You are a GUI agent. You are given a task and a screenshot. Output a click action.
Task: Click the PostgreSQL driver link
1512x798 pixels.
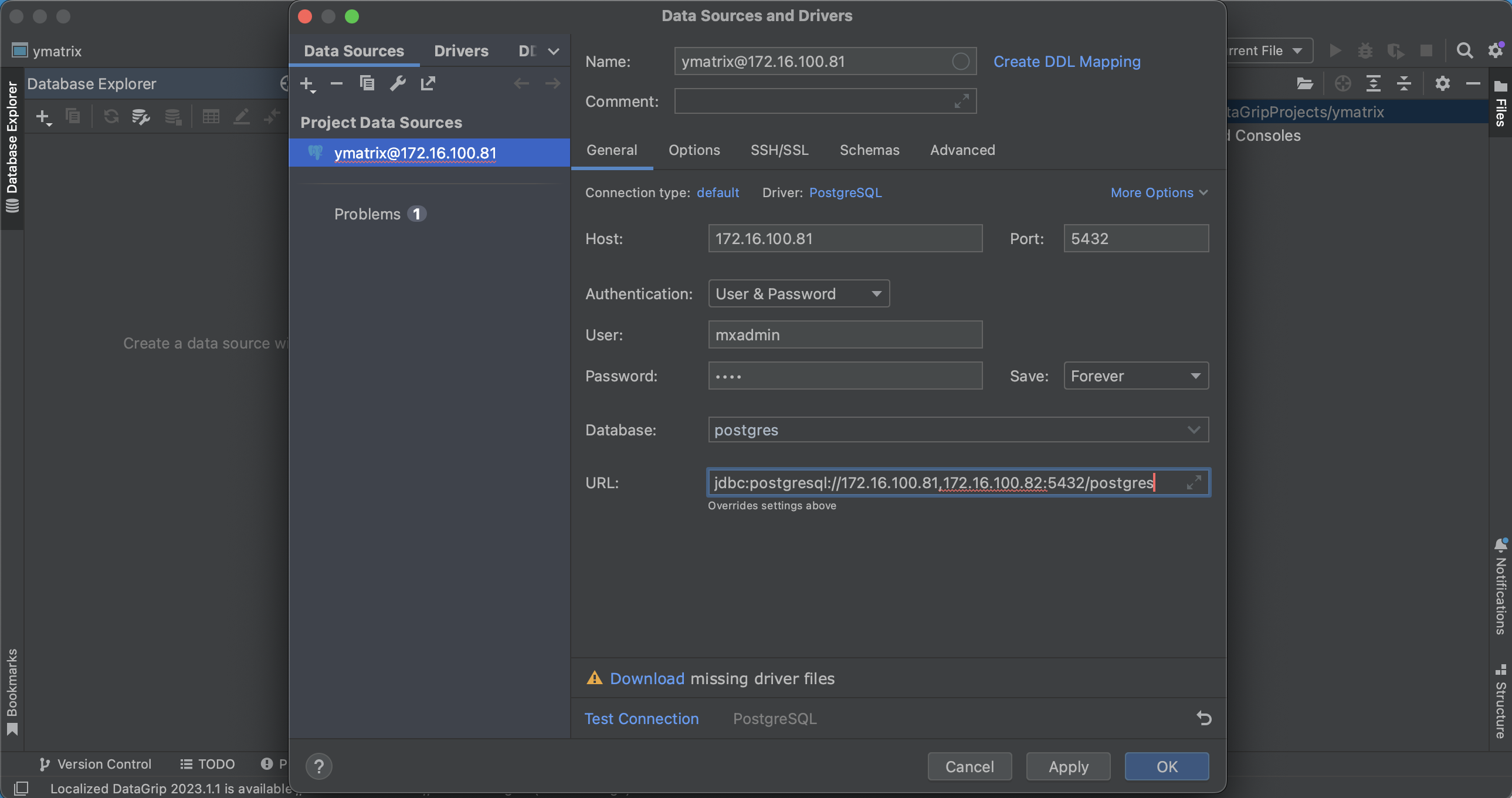845,192
